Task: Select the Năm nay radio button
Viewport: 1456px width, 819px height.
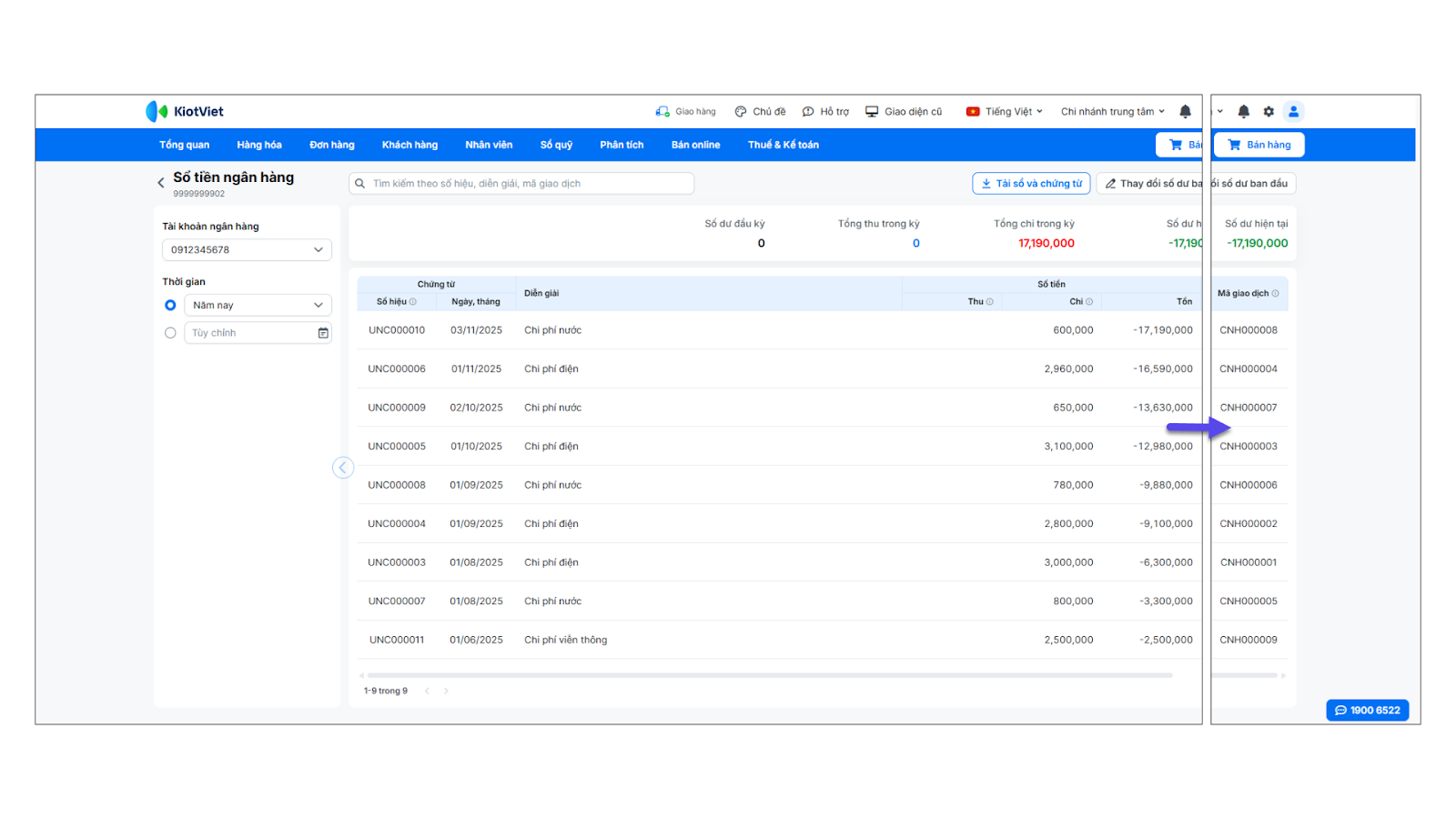Action: pyautogui.click(x=170, y=306)
